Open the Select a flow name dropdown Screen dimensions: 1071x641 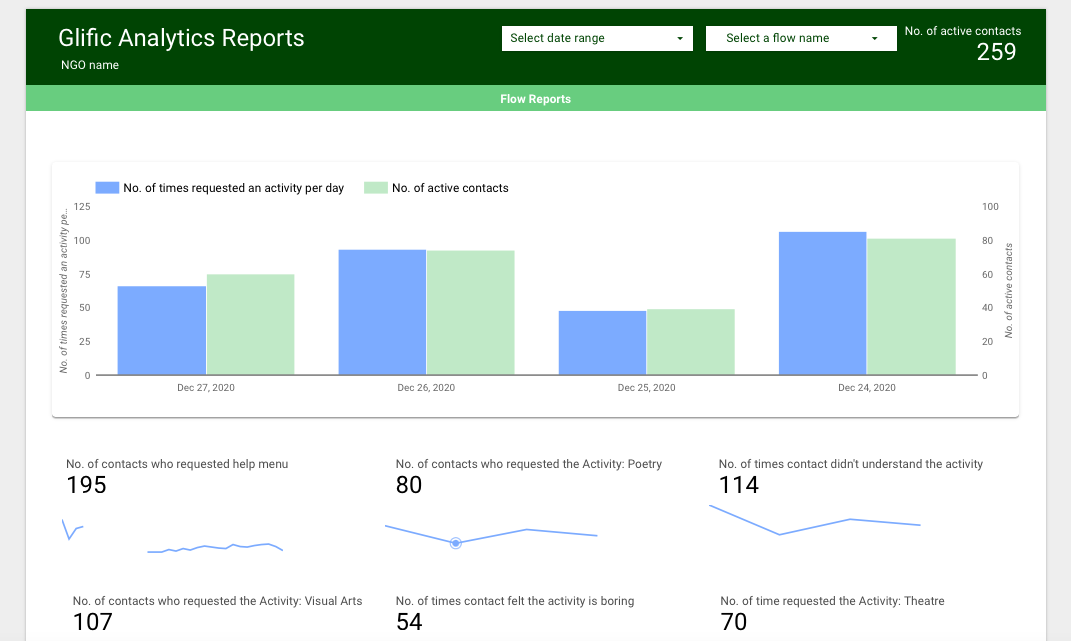tap(801, 38)
